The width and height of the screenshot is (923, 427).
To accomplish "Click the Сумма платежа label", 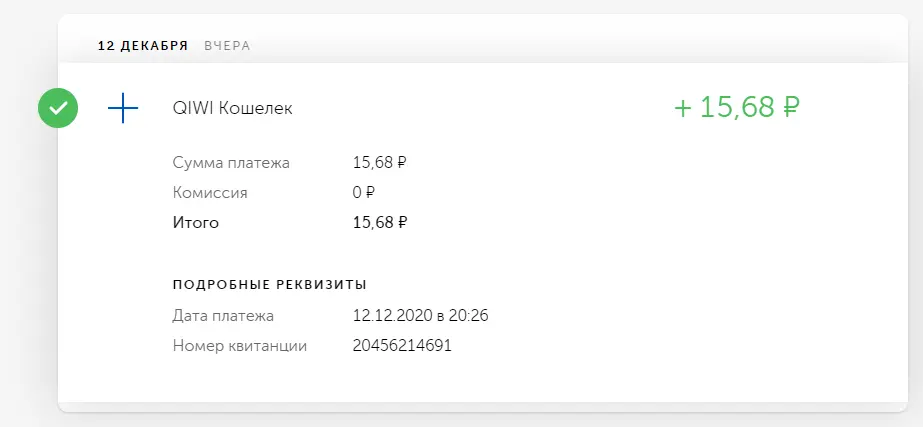I will point(231,163).
